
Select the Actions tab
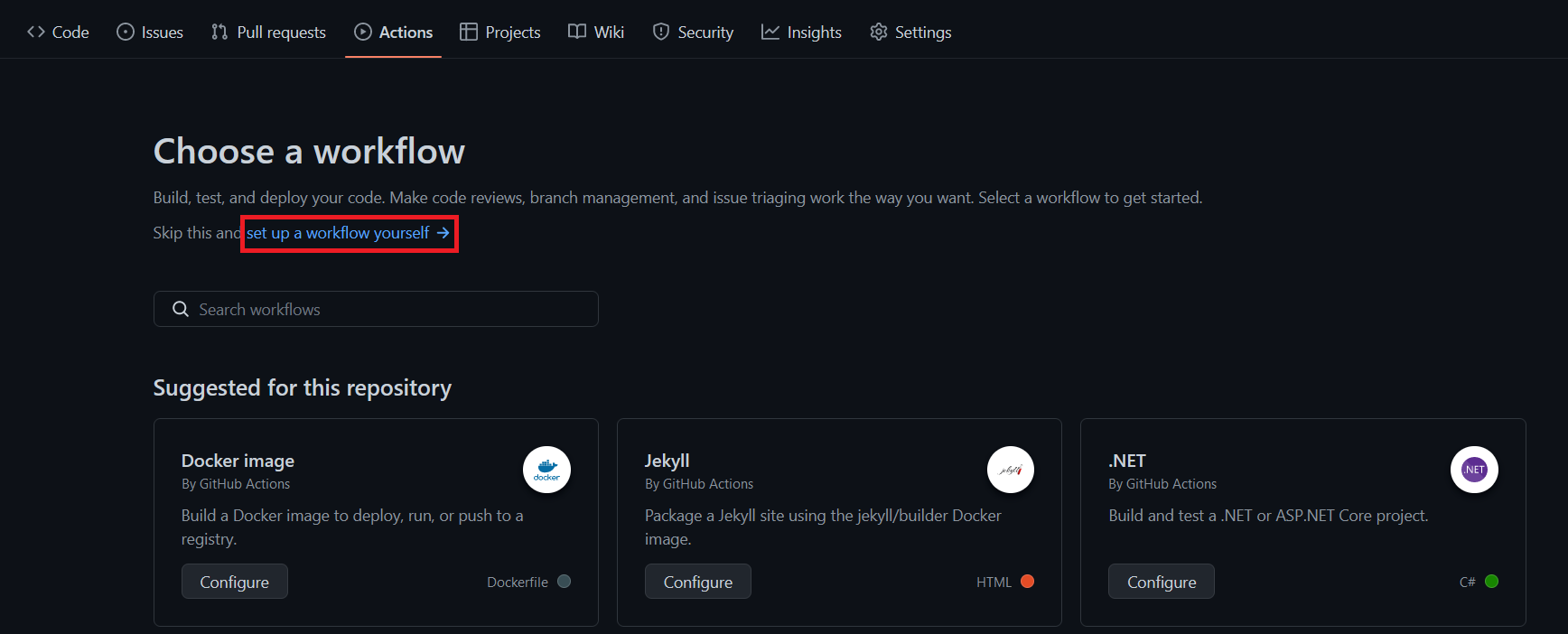[x=393, y=33]
